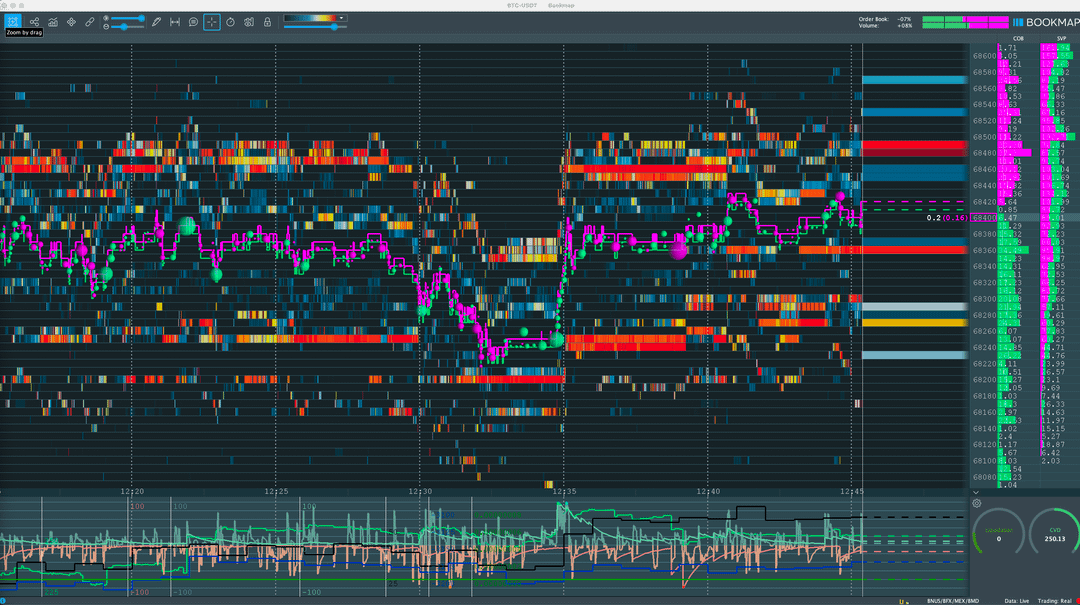1080x605 pixels.
Task: Toggle the crosshair cursor mode
Action: 212,21
